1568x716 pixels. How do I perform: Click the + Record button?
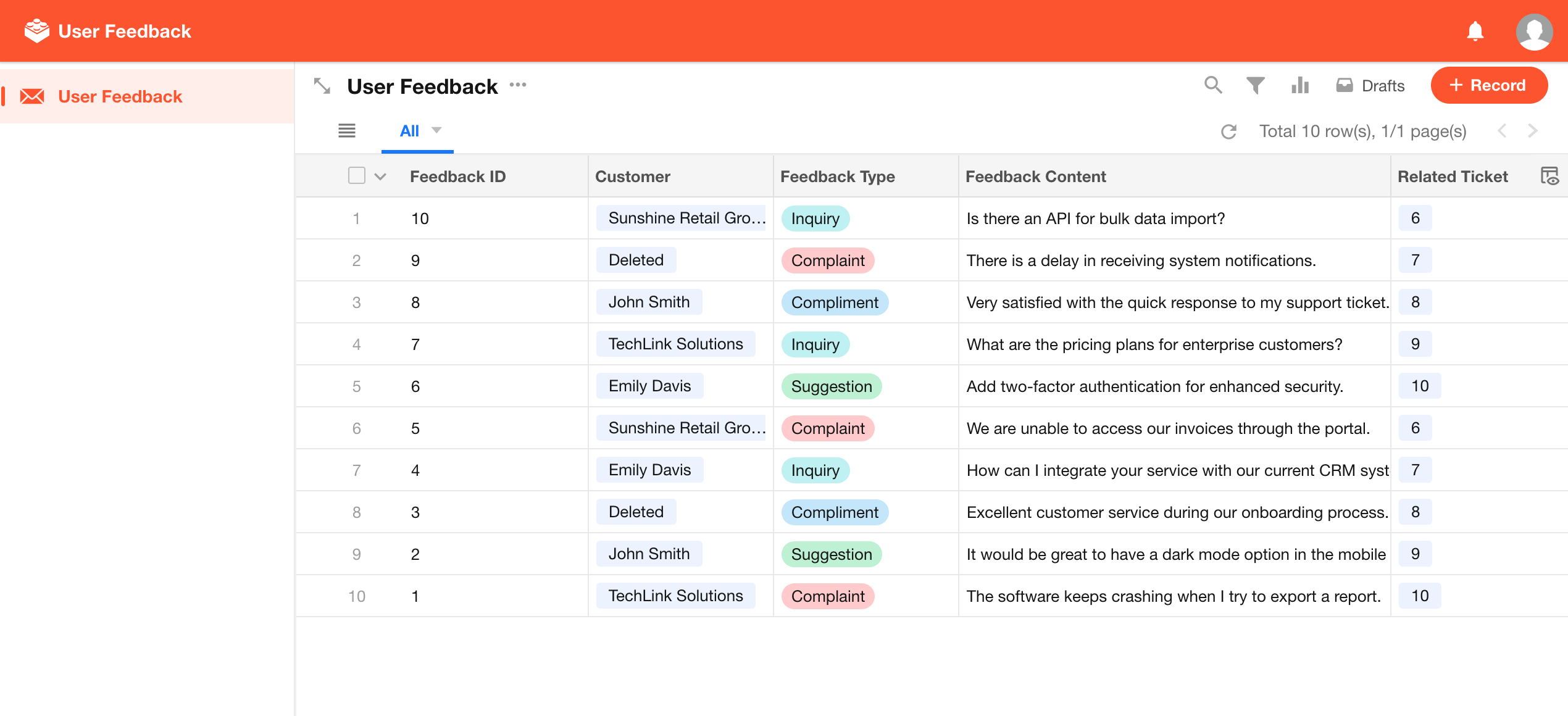(1488, 85)
